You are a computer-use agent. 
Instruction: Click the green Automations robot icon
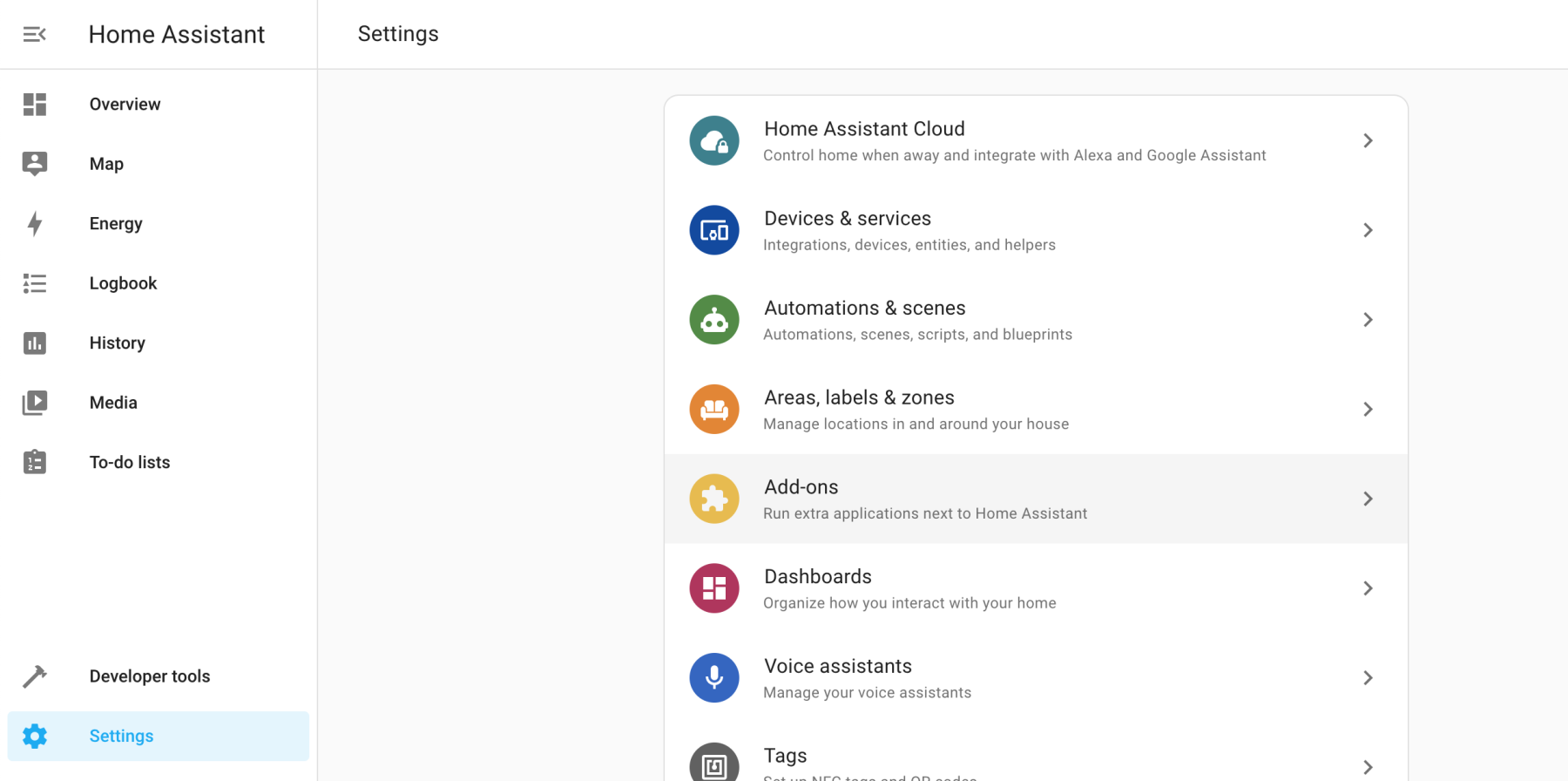click(714, 320)
